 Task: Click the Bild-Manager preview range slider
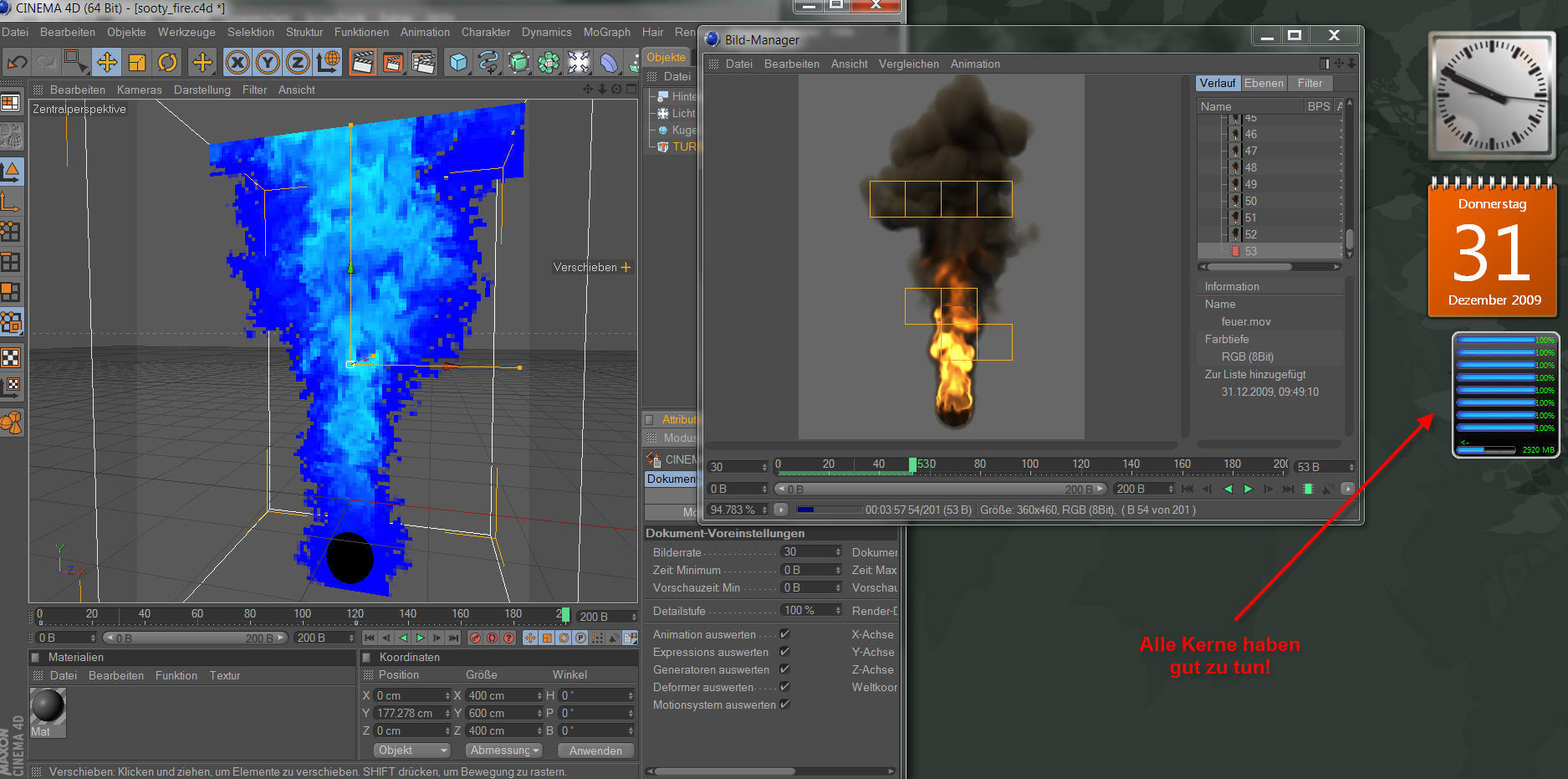tap(941, 489)
